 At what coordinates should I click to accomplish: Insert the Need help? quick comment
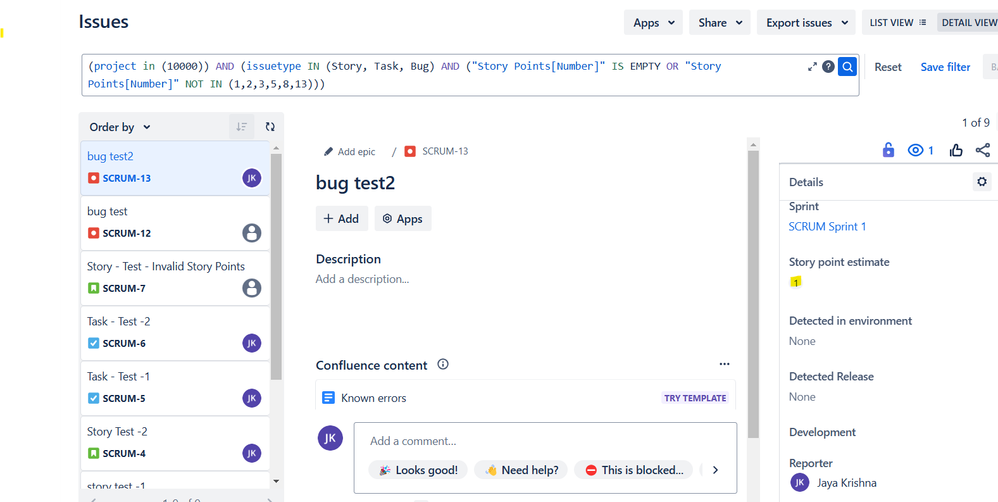click(521, 470)
